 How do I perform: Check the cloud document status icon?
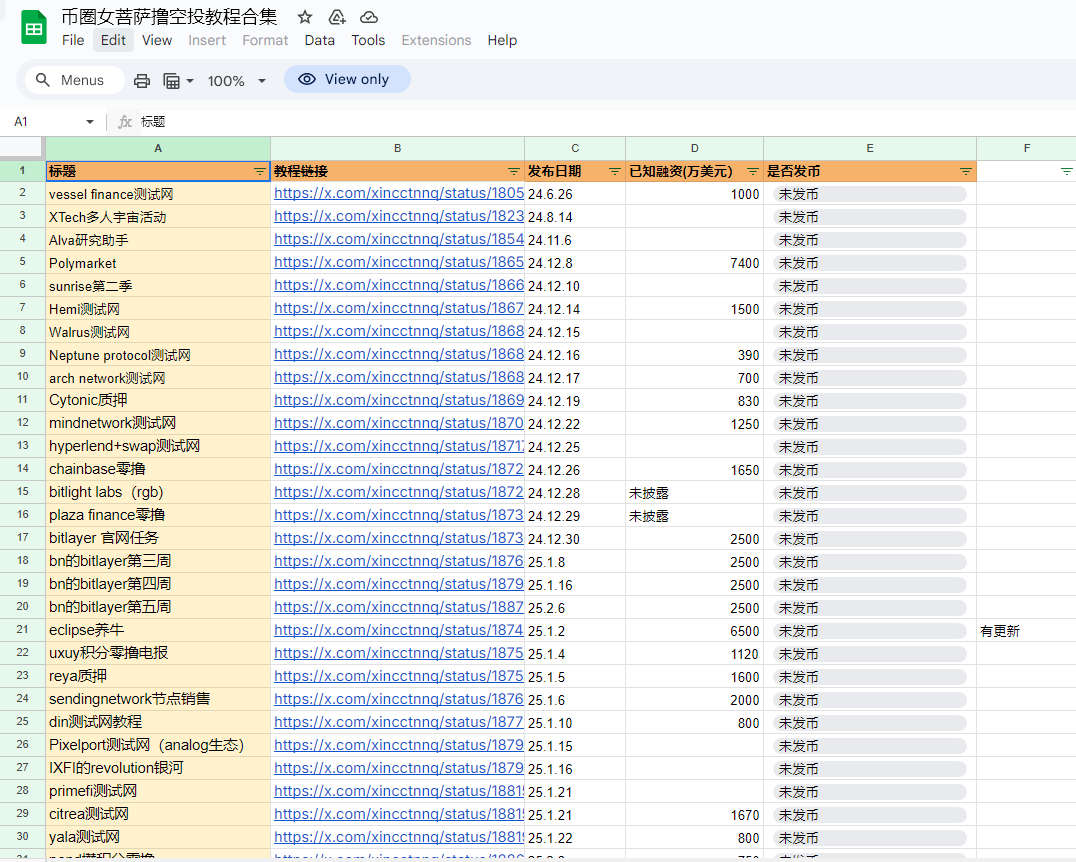click(x=369, y=17)
